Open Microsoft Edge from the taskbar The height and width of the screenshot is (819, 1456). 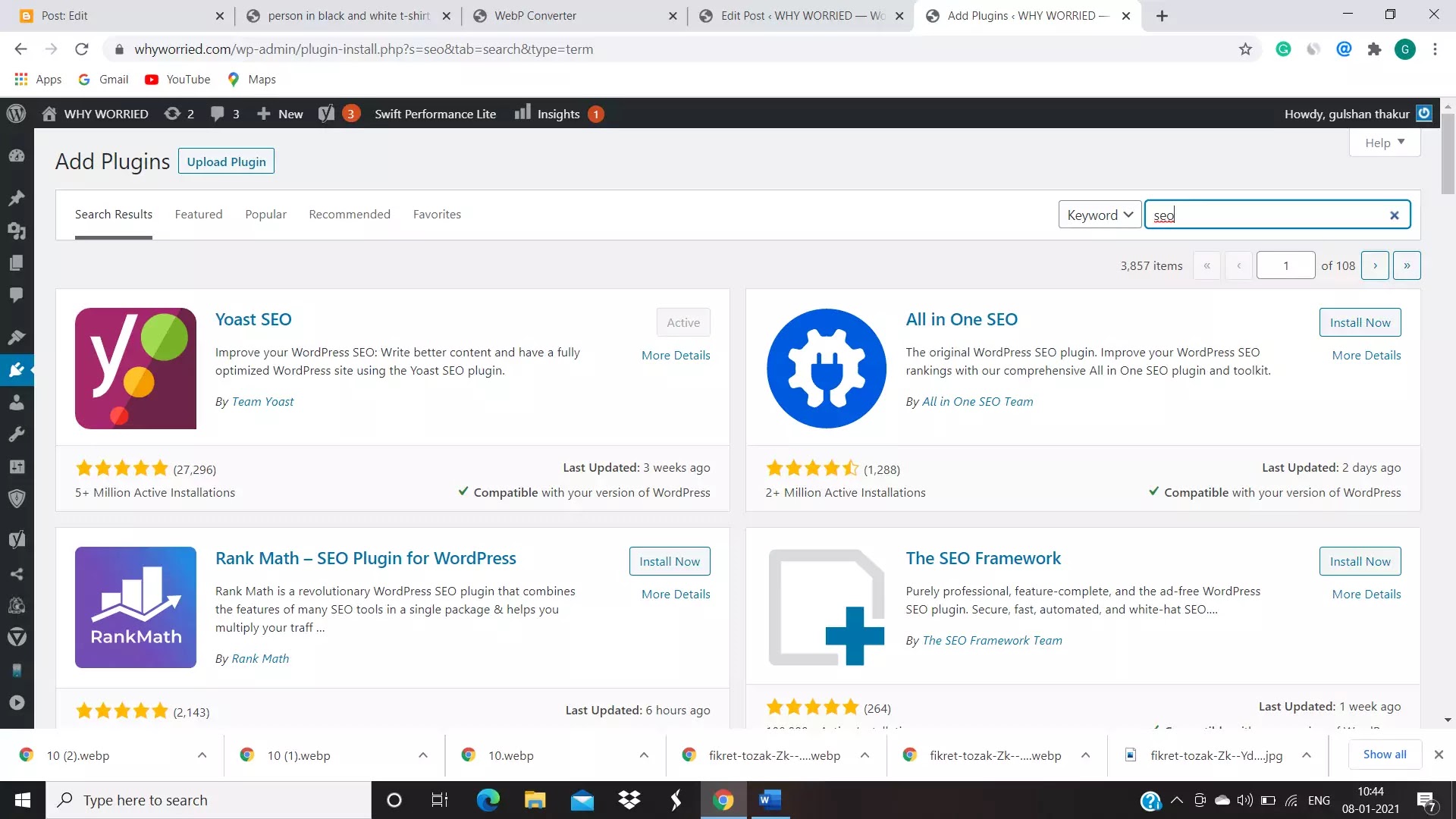tap(488, 800)
